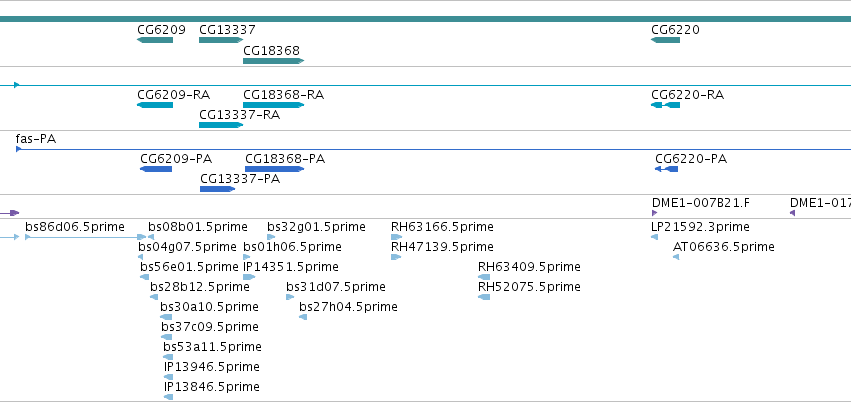Click the bs86d06.5prime label text
Image resolution: width=851 pixels, height=402 pixels.
(75, 227)
